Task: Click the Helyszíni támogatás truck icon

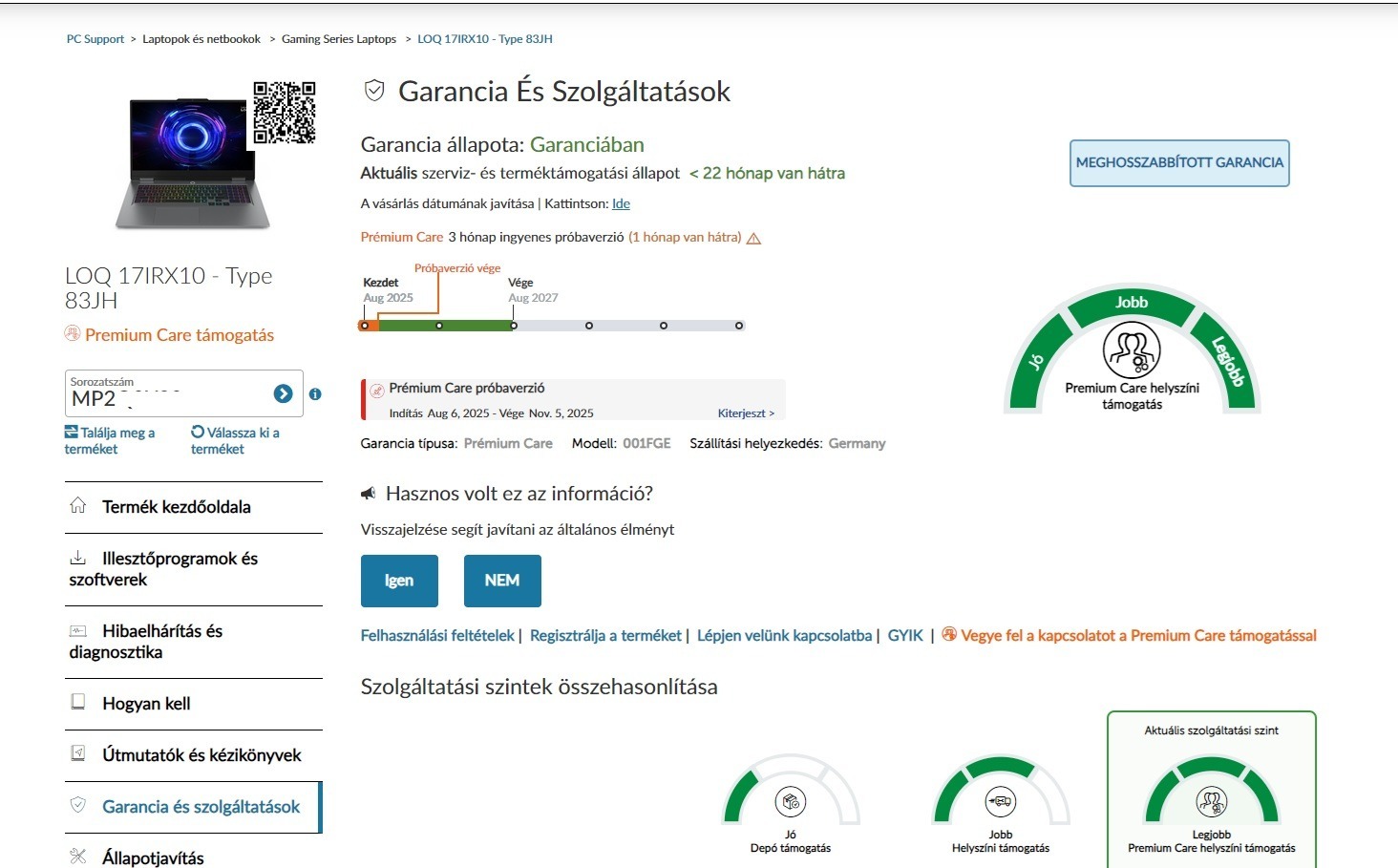Action: (x=1001, y=802)
